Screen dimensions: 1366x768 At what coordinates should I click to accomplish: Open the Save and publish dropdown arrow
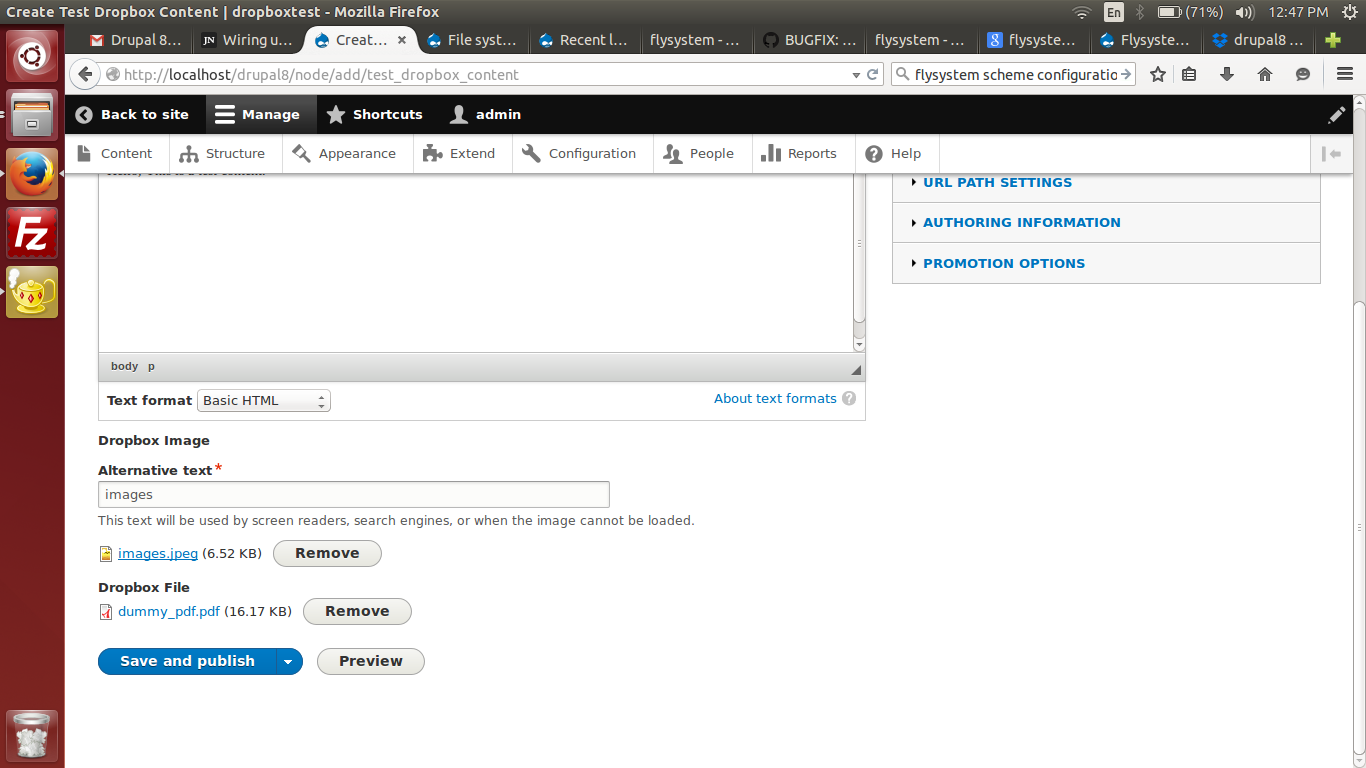[x=288, y=661]
